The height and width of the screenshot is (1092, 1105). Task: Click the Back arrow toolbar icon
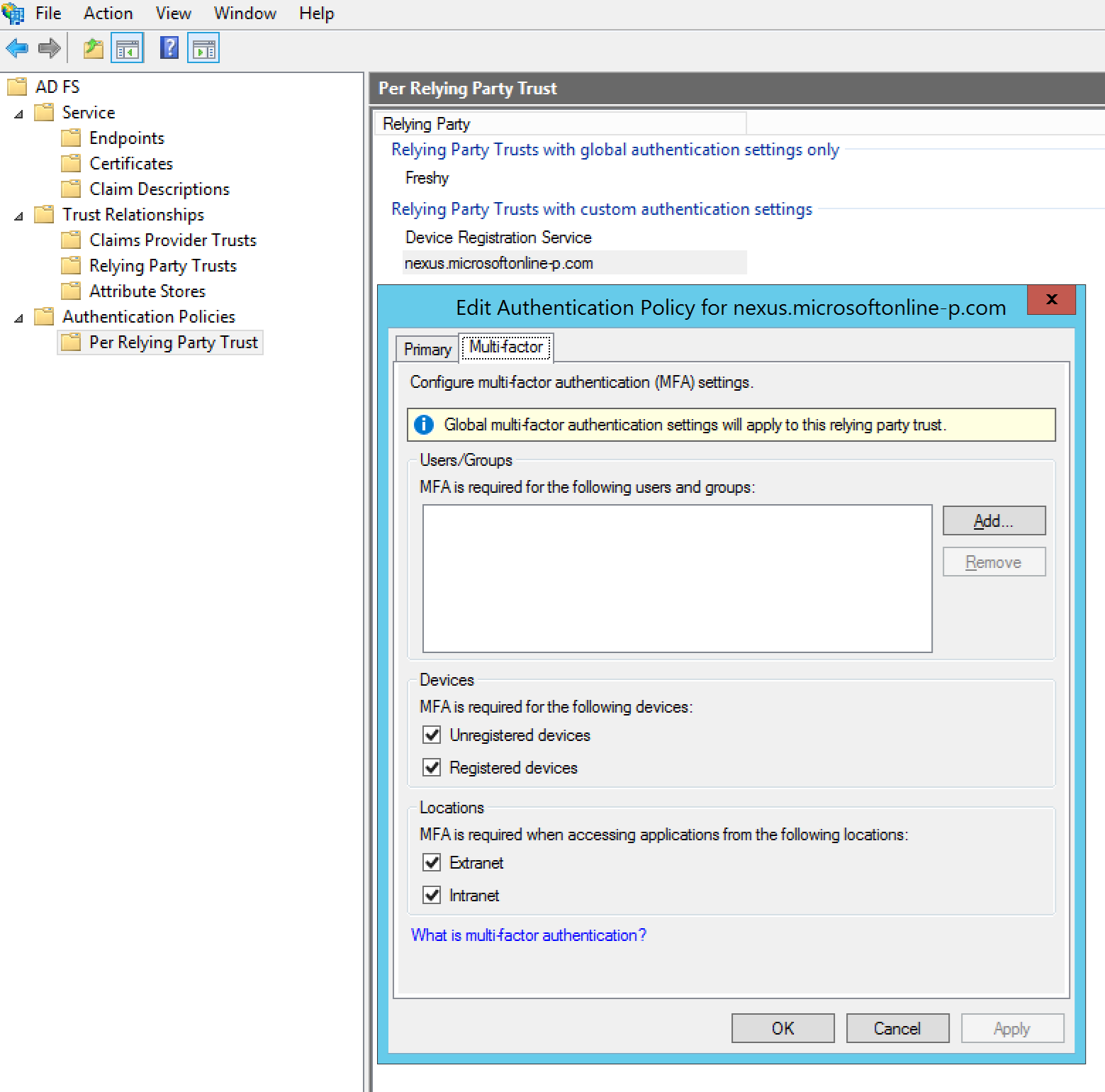[17, 48]
